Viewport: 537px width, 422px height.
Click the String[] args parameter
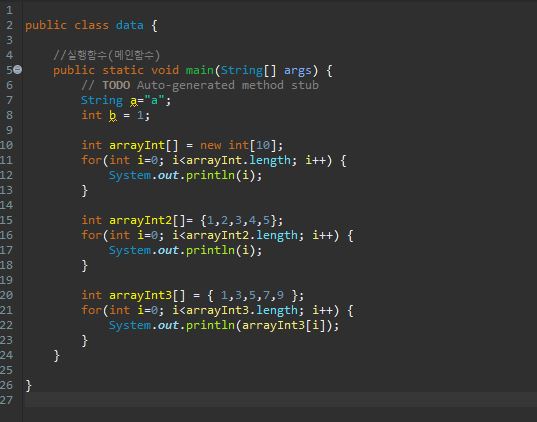[266, 70]
